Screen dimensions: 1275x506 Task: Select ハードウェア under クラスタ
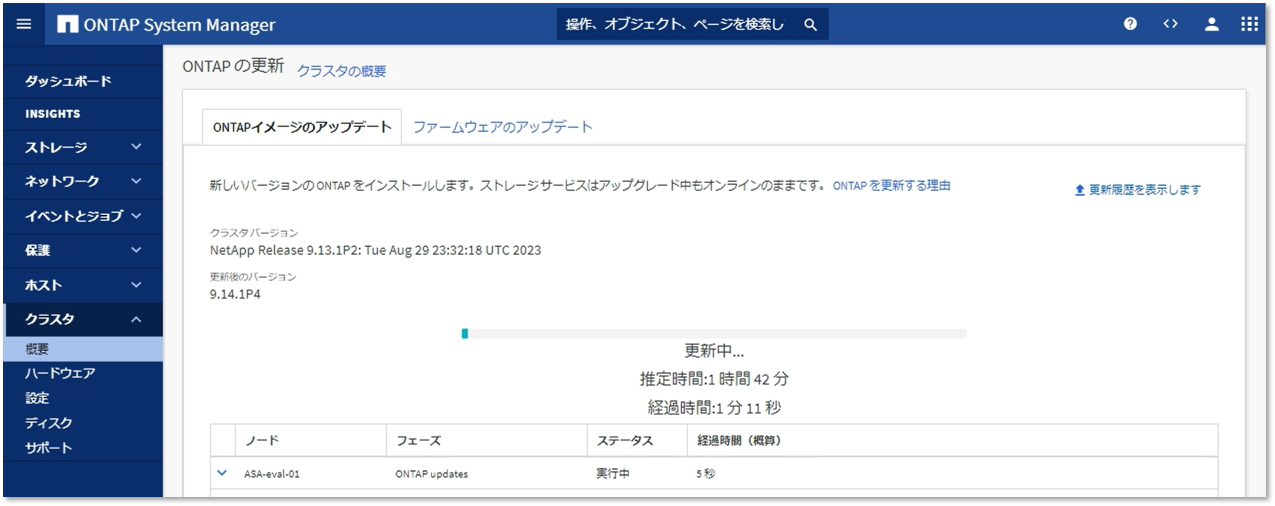(82, 373)
